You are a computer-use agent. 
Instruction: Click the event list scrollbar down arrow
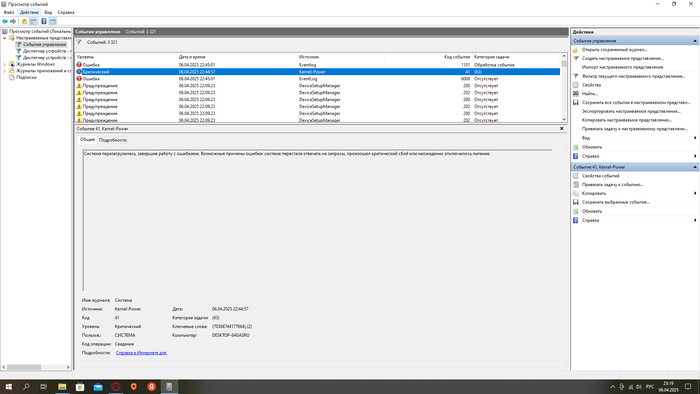[564, 119]
